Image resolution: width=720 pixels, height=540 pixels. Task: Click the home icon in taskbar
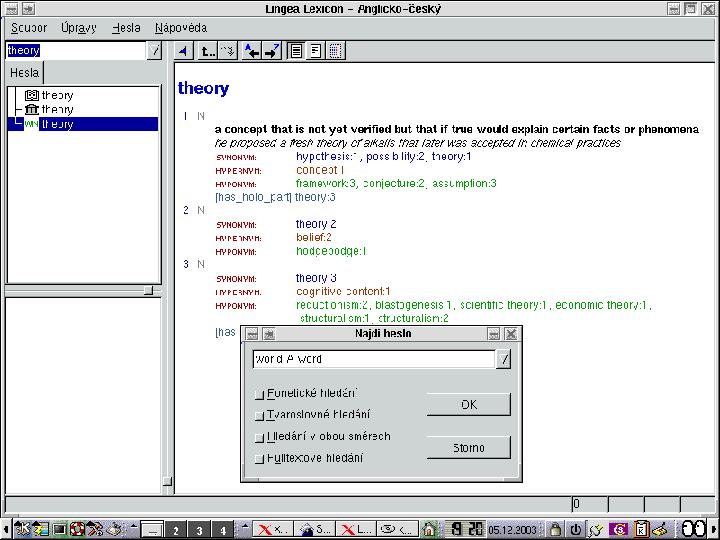429,529
